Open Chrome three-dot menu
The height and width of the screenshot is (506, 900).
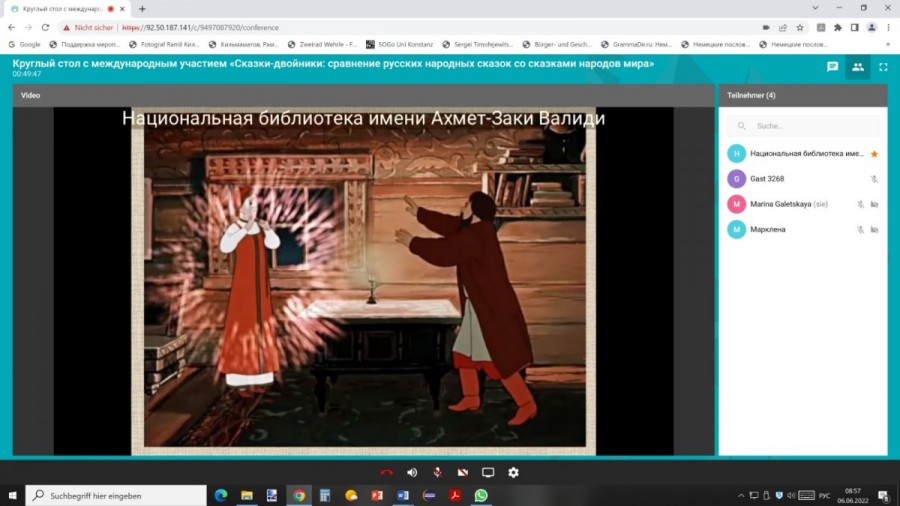coord(887,28)
